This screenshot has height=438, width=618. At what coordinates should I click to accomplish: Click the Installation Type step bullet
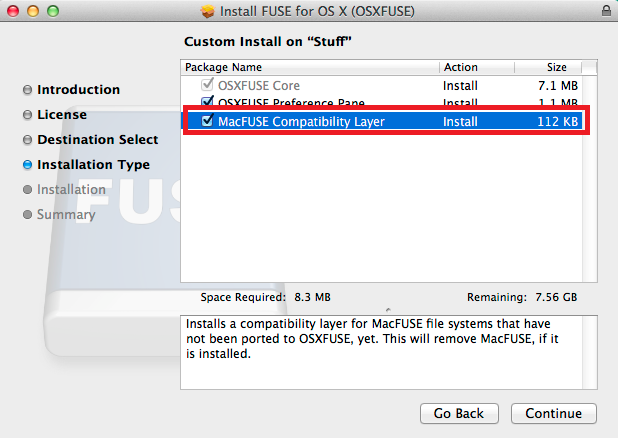tap(27, 165)
